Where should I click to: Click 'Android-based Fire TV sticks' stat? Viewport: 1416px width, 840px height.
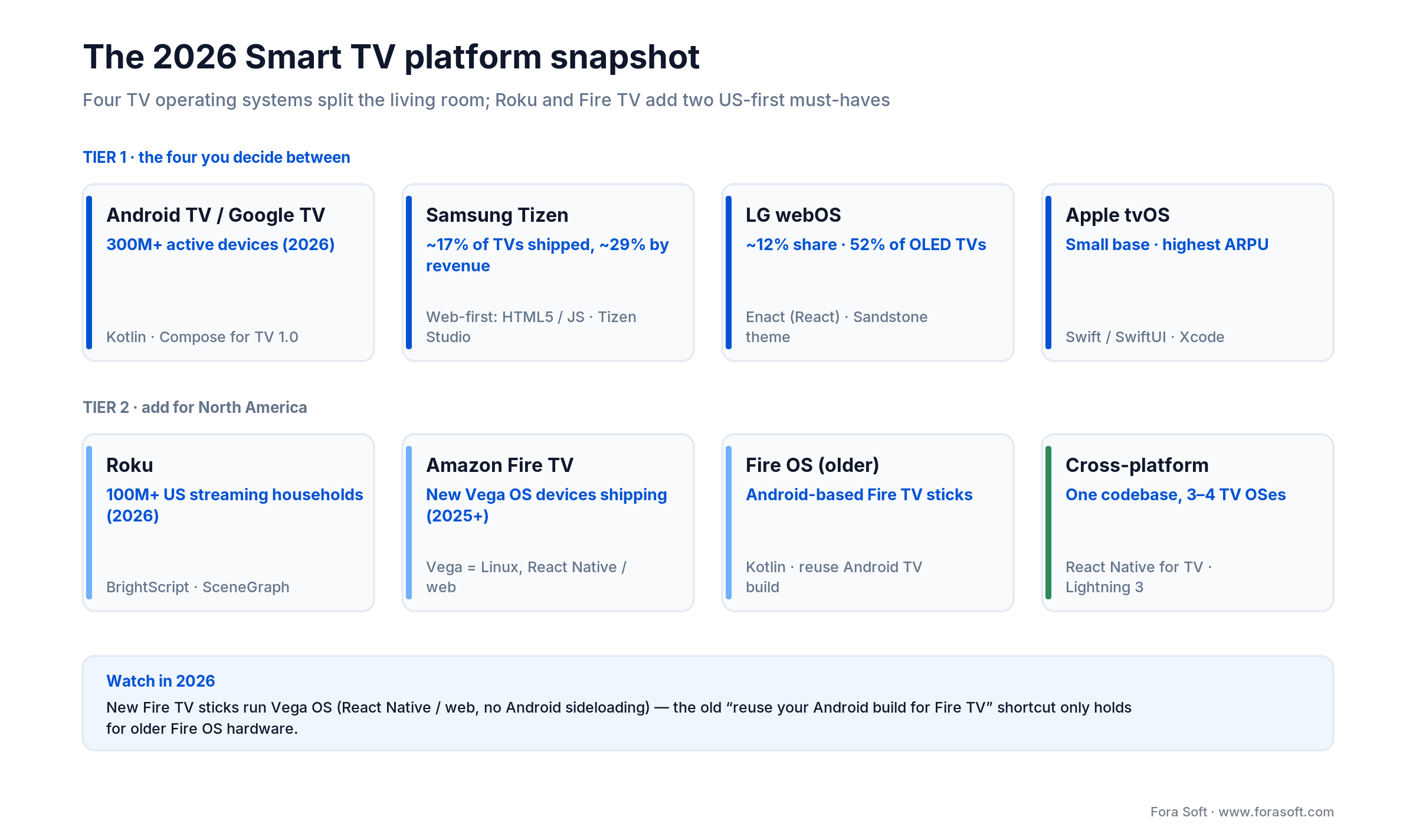pos(860,495)
